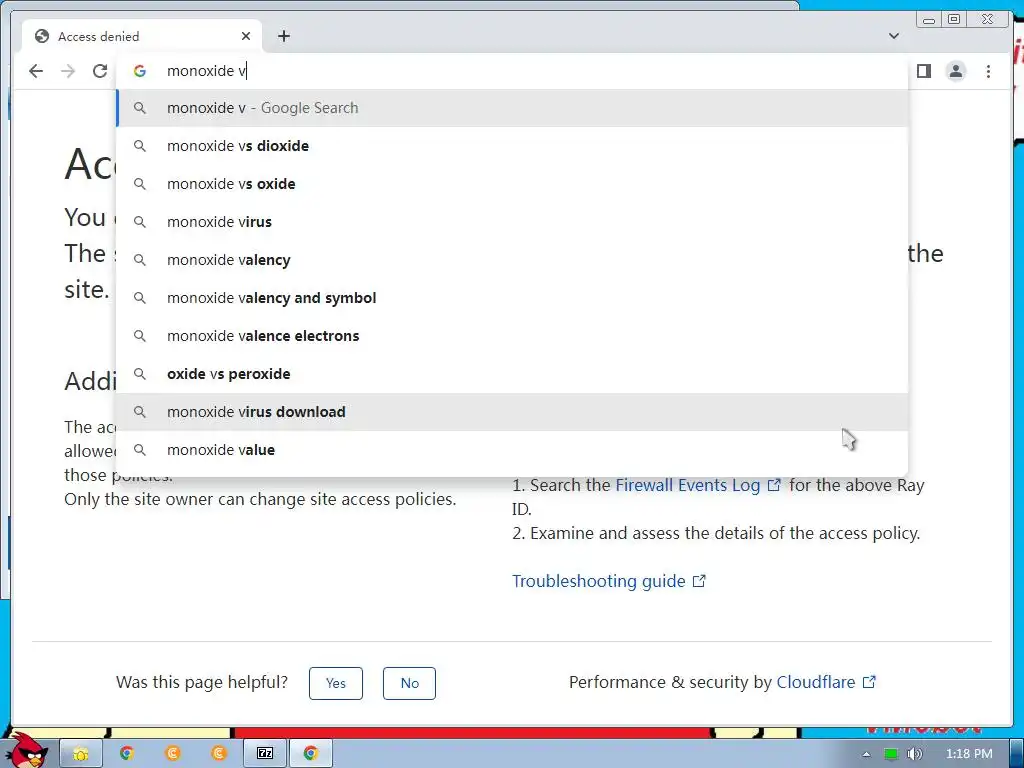Pick suggestion 'monoxide vs oxide'
This screenshot has width=1024, height=768.
pos(512,184)
